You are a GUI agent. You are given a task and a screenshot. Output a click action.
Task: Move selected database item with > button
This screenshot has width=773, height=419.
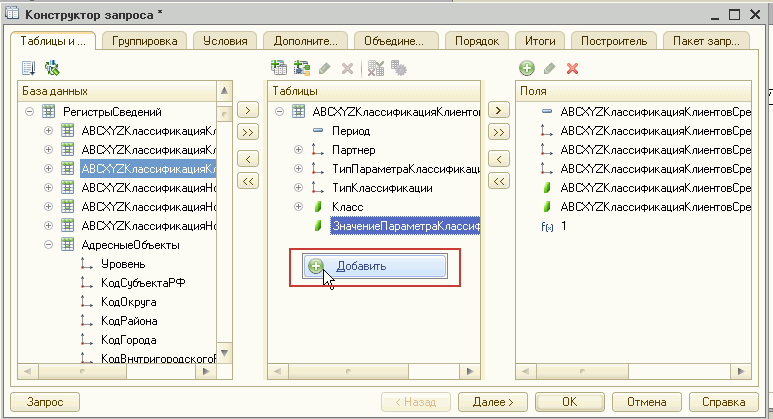[248, 110]
